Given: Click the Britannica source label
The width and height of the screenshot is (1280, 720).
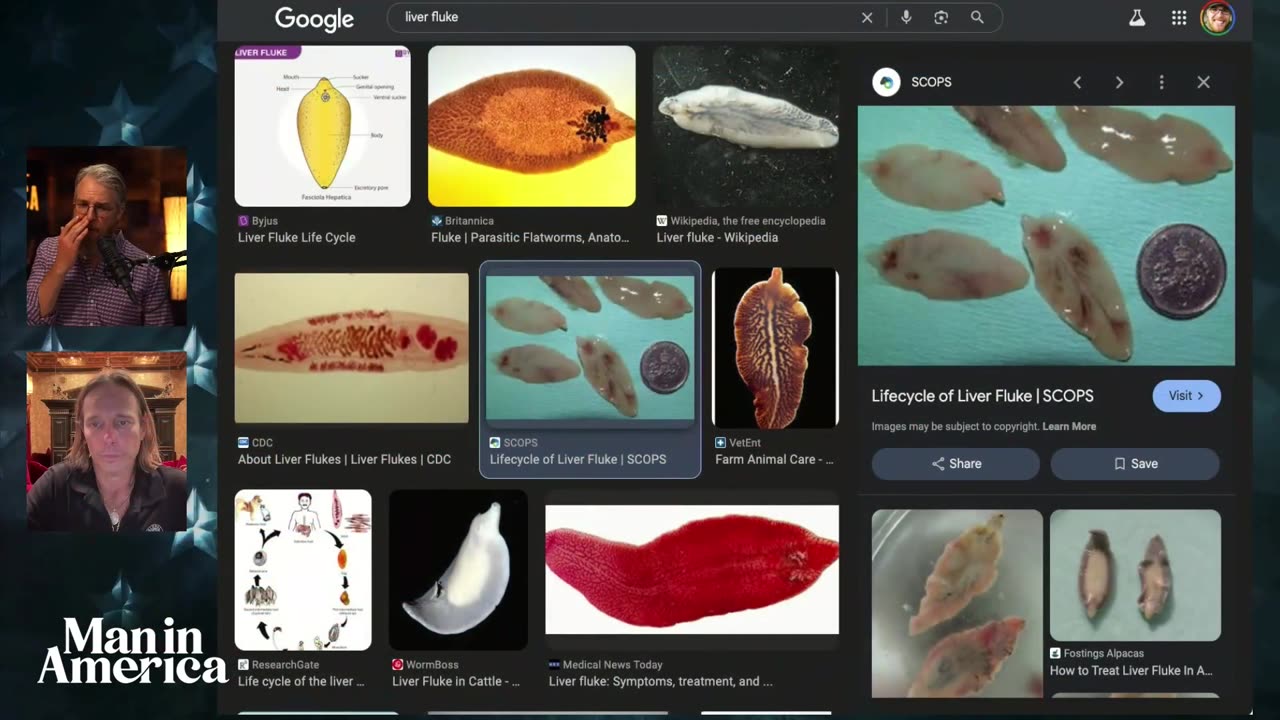Looking at the screenshot, I should tap(469, 221).
